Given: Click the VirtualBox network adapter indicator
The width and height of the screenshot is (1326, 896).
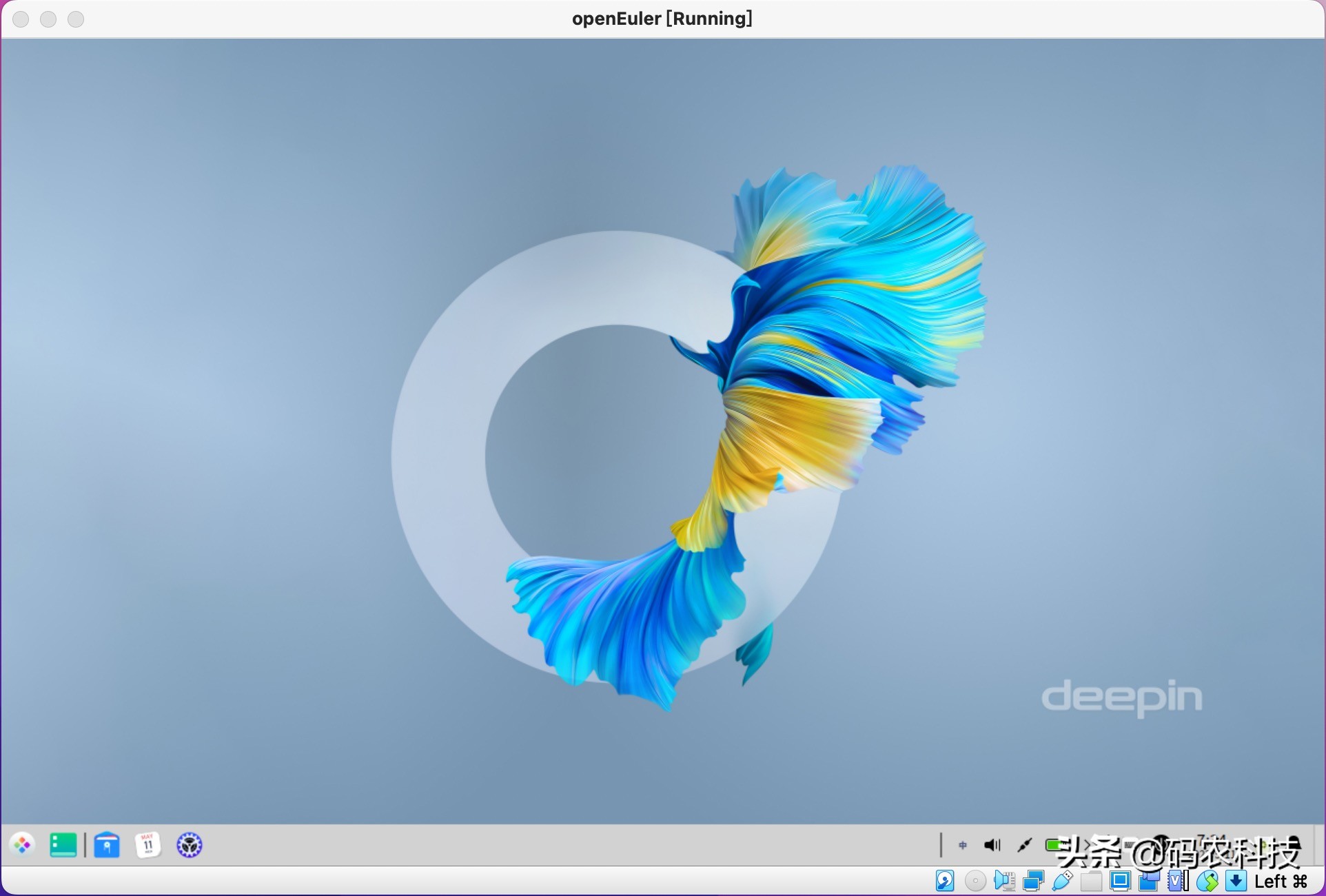Looking at the screenshot, I should [x=1034, y=881].
